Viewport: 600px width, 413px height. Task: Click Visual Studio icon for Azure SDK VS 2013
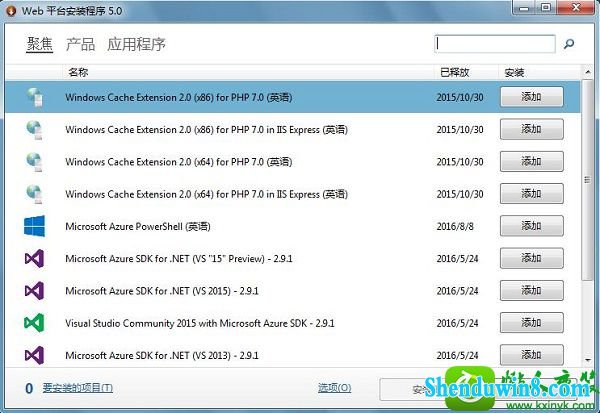point(34,355)
